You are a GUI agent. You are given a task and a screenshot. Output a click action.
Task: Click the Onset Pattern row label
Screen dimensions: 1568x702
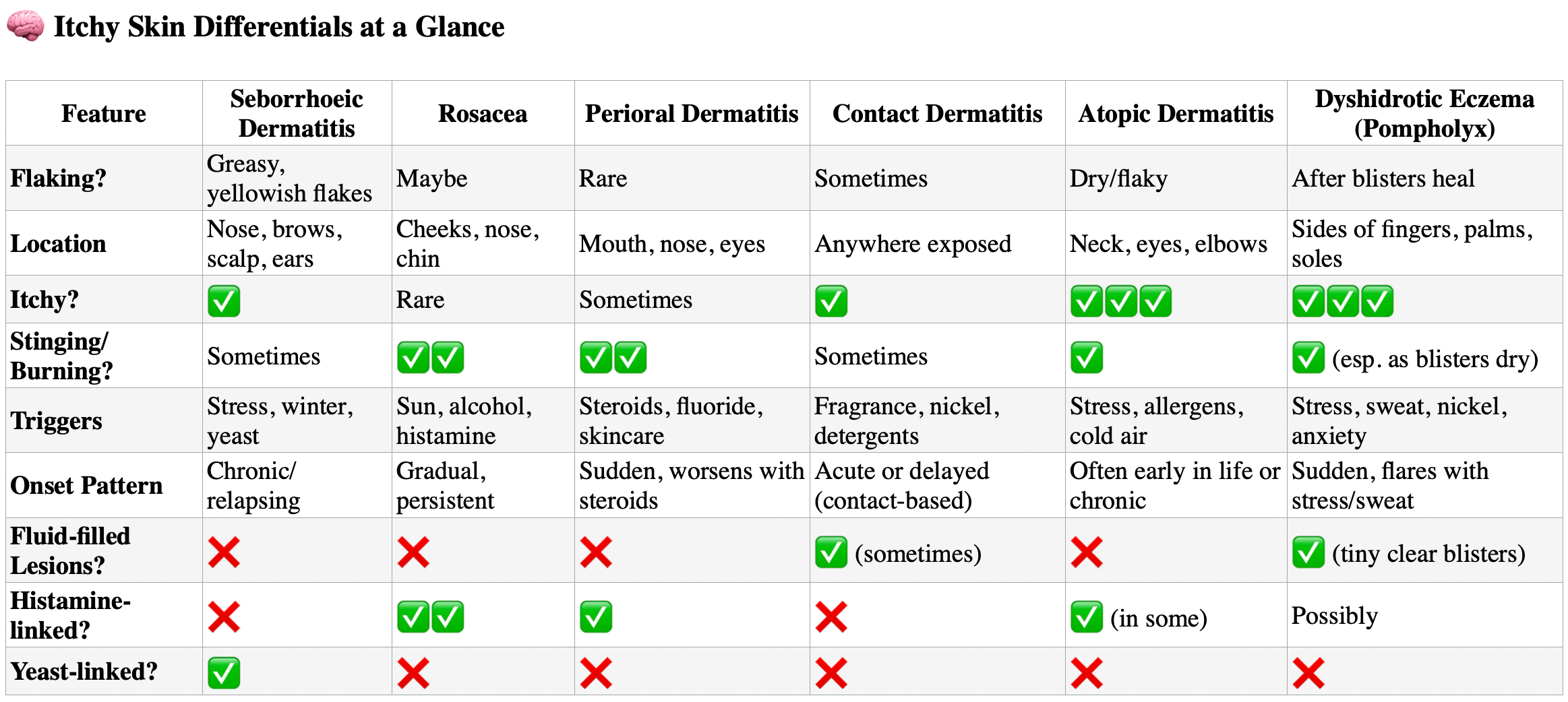coord(87,485)
